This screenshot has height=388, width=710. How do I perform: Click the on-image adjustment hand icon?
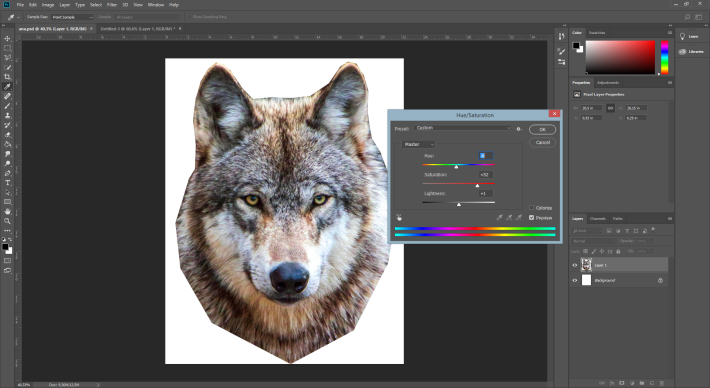coord(399,218)
